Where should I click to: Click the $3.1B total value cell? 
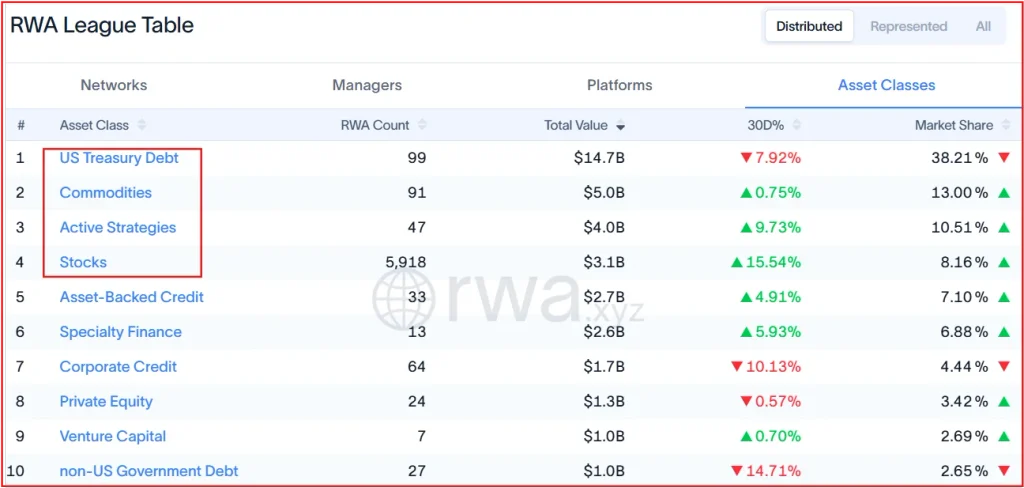pos(604,262)
